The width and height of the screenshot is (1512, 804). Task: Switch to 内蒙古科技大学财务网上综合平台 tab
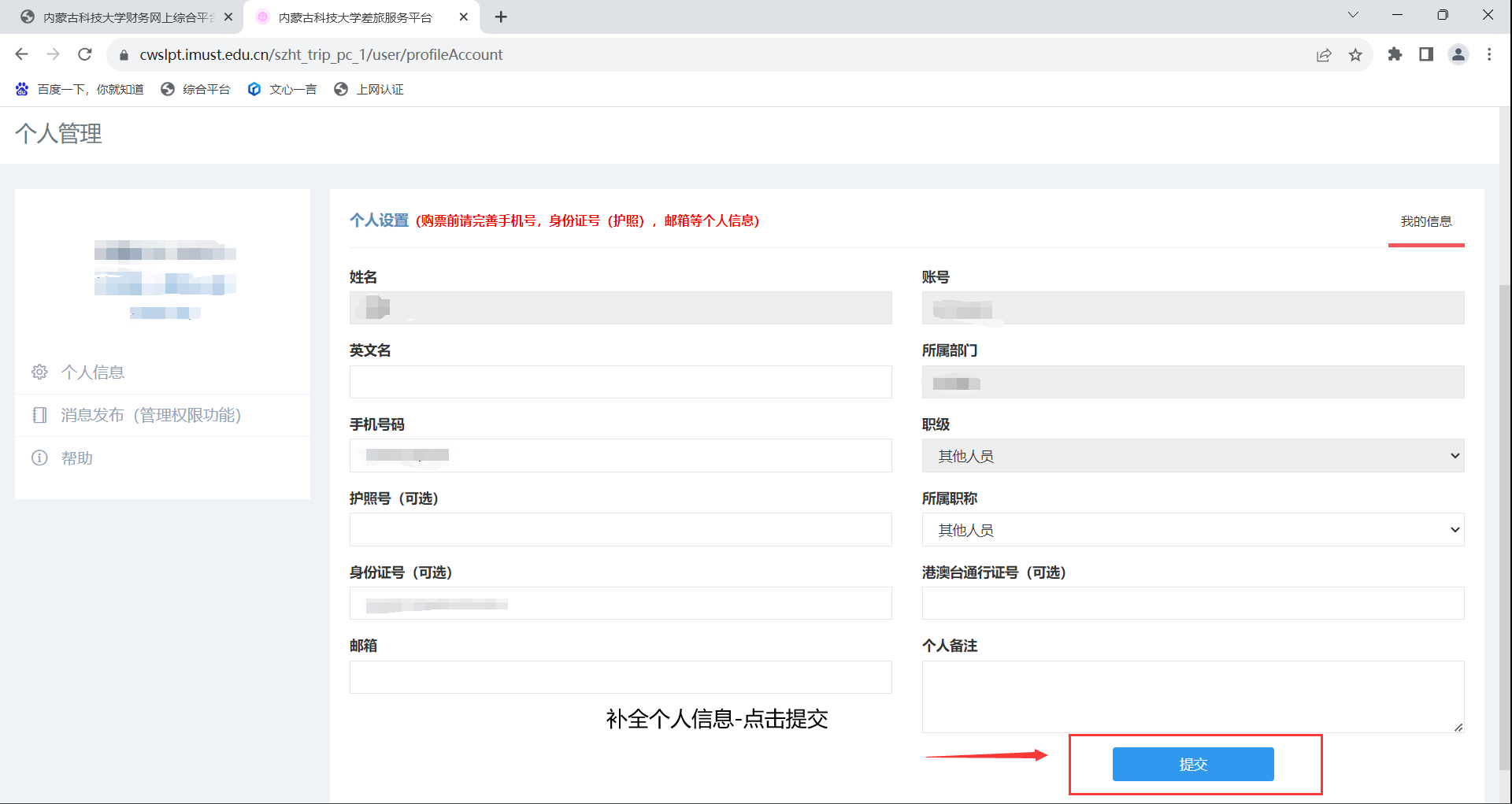126,17
